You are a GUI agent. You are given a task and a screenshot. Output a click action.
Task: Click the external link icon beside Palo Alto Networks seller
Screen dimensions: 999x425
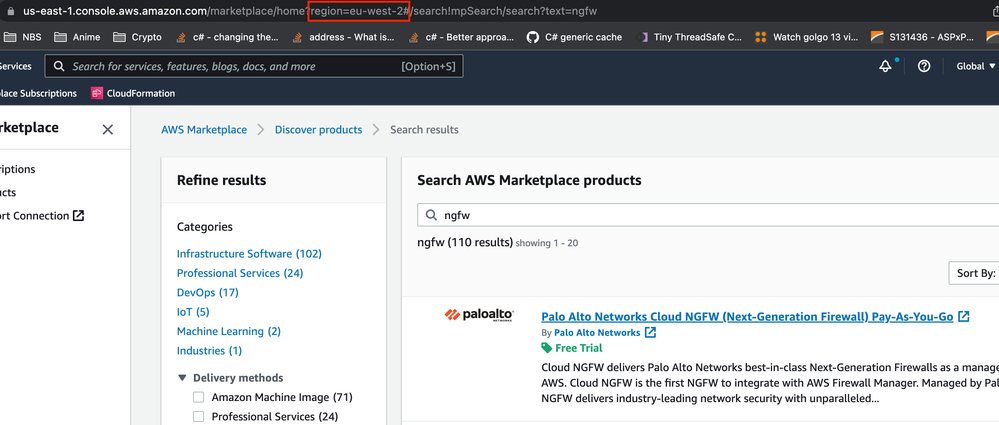[x=651, y=332]
